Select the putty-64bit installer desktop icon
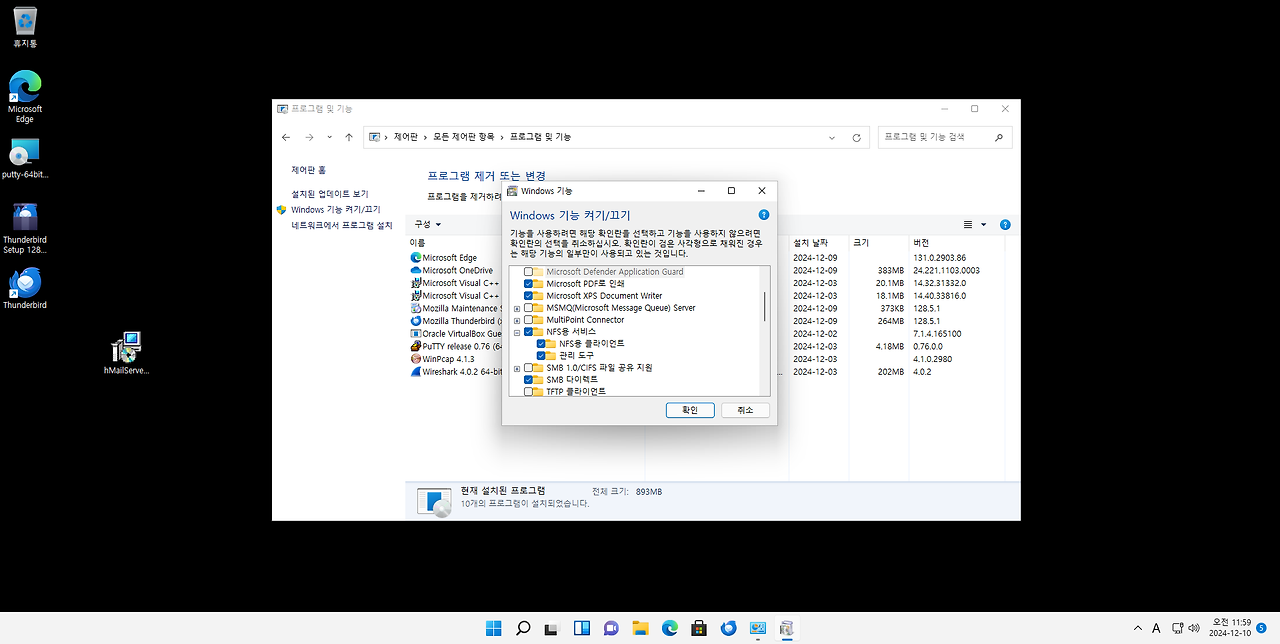The image size is (1280, 644). point(25,158)
